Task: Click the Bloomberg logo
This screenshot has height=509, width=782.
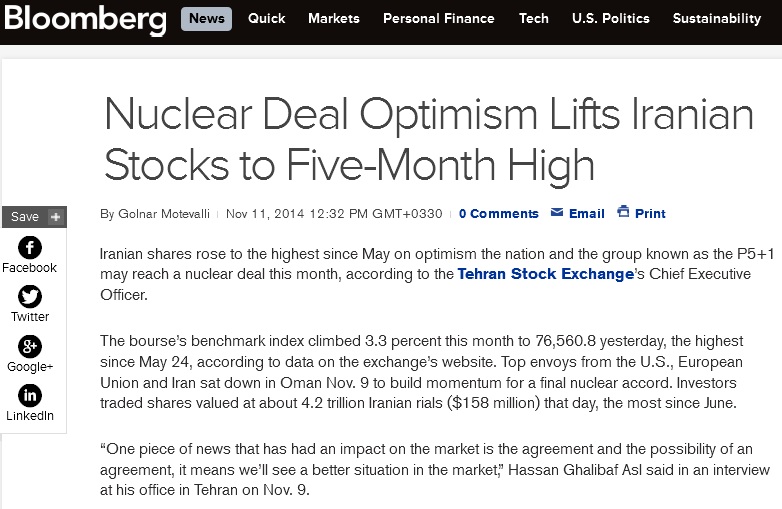Action: click(85, 20)
